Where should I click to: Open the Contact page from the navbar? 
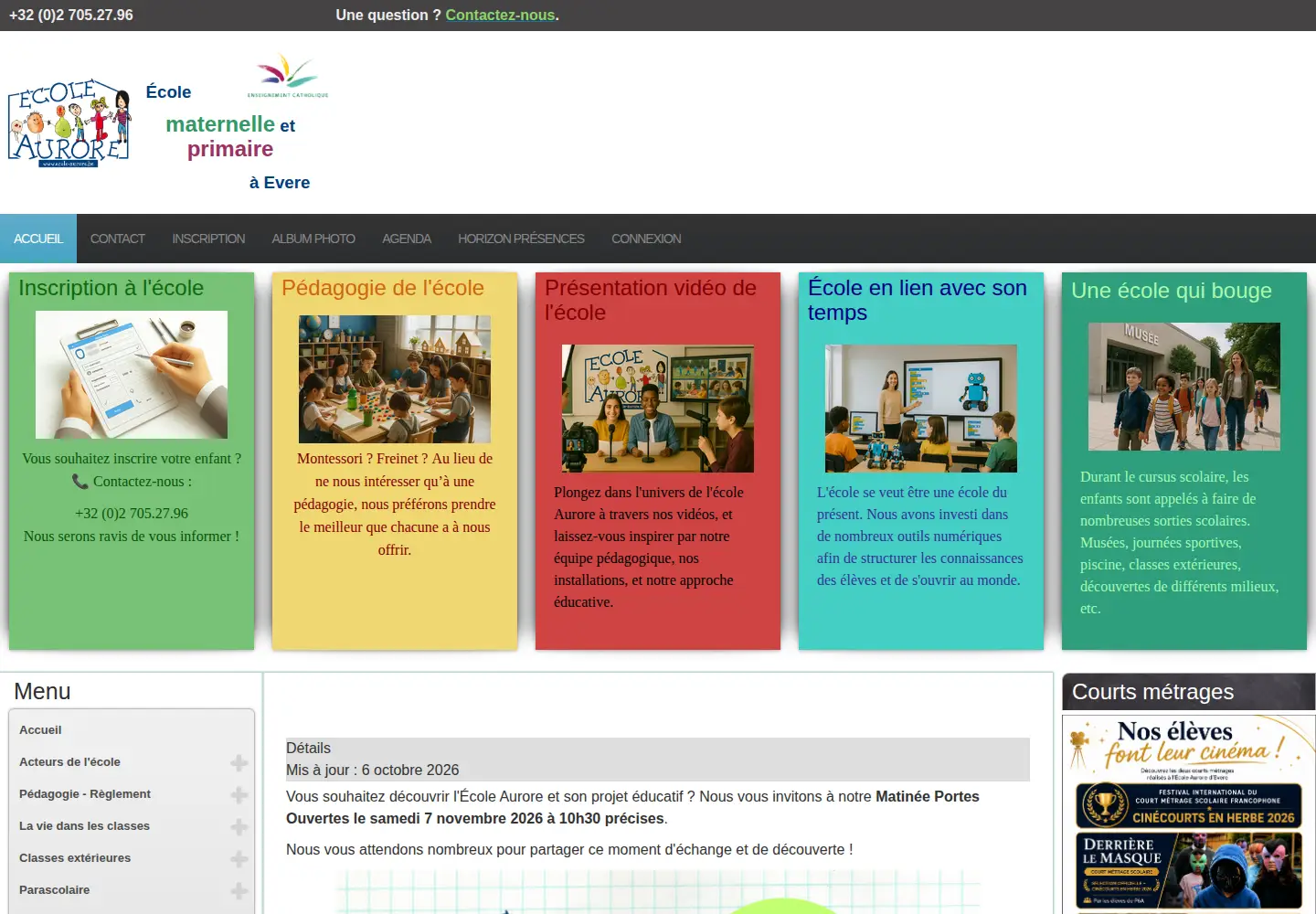click(118, 239)
